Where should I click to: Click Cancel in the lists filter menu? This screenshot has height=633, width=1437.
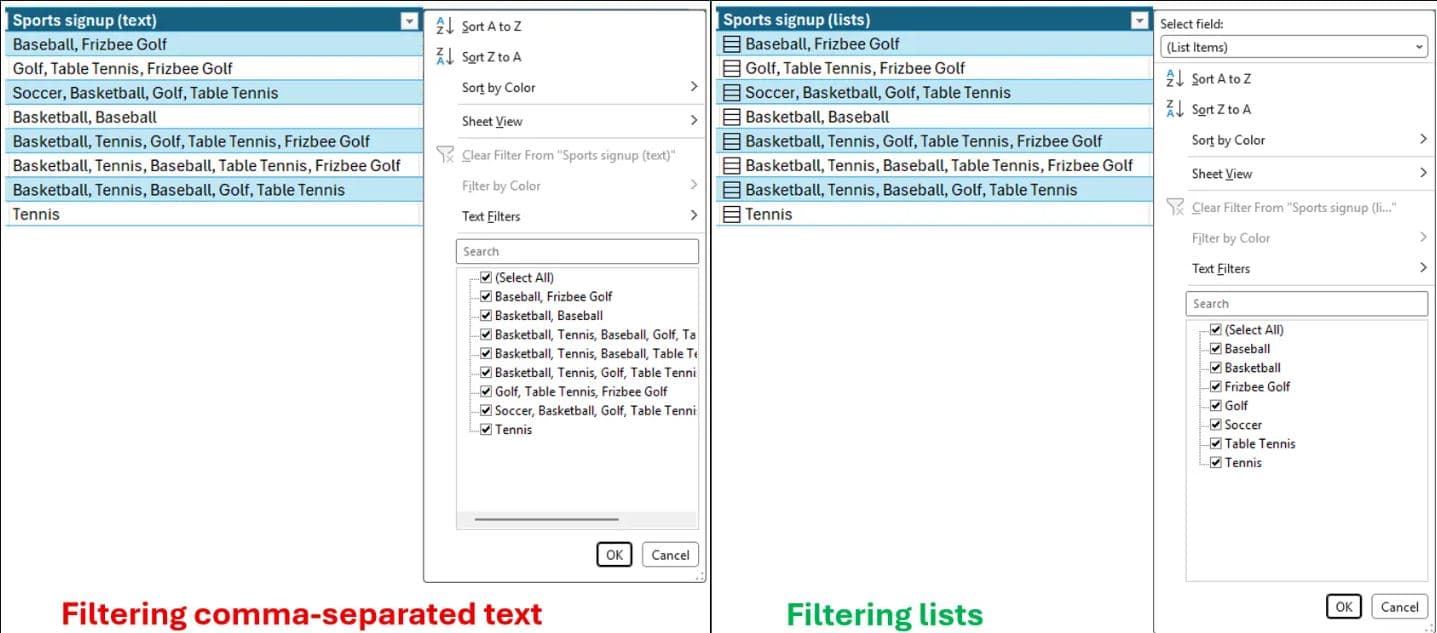click(x=1399, y=606)
